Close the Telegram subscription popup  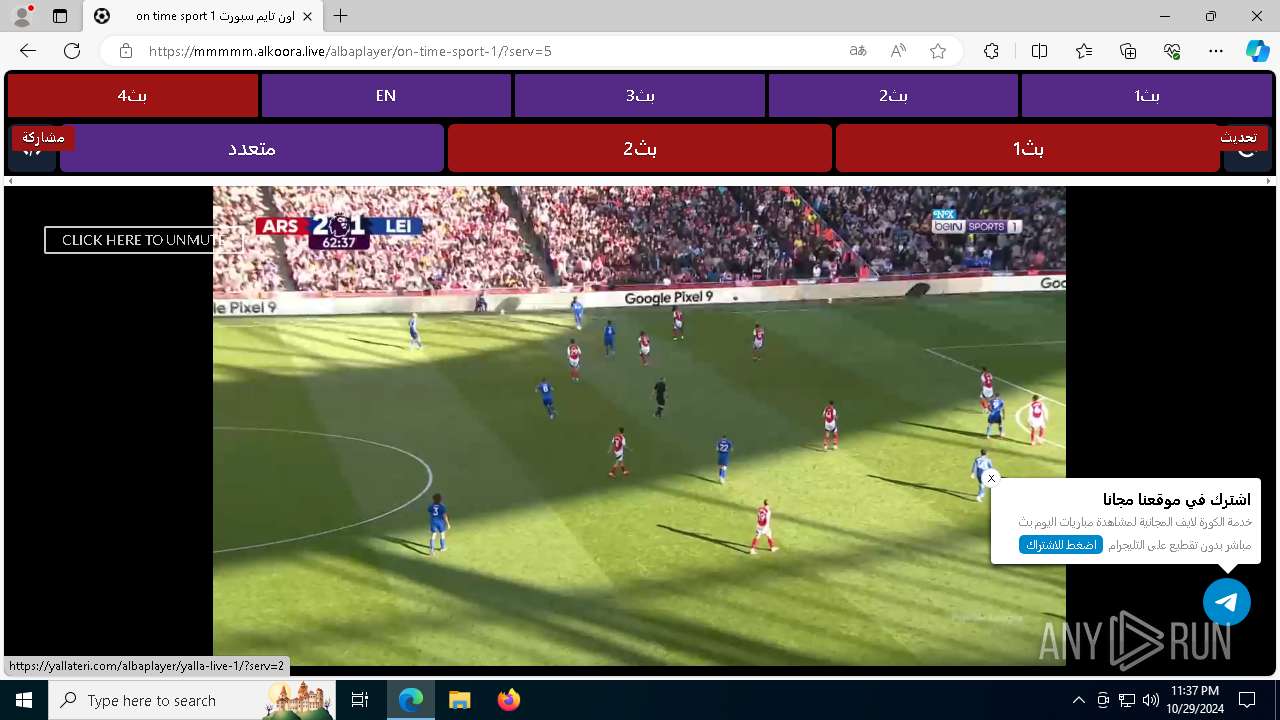(991, 479)
